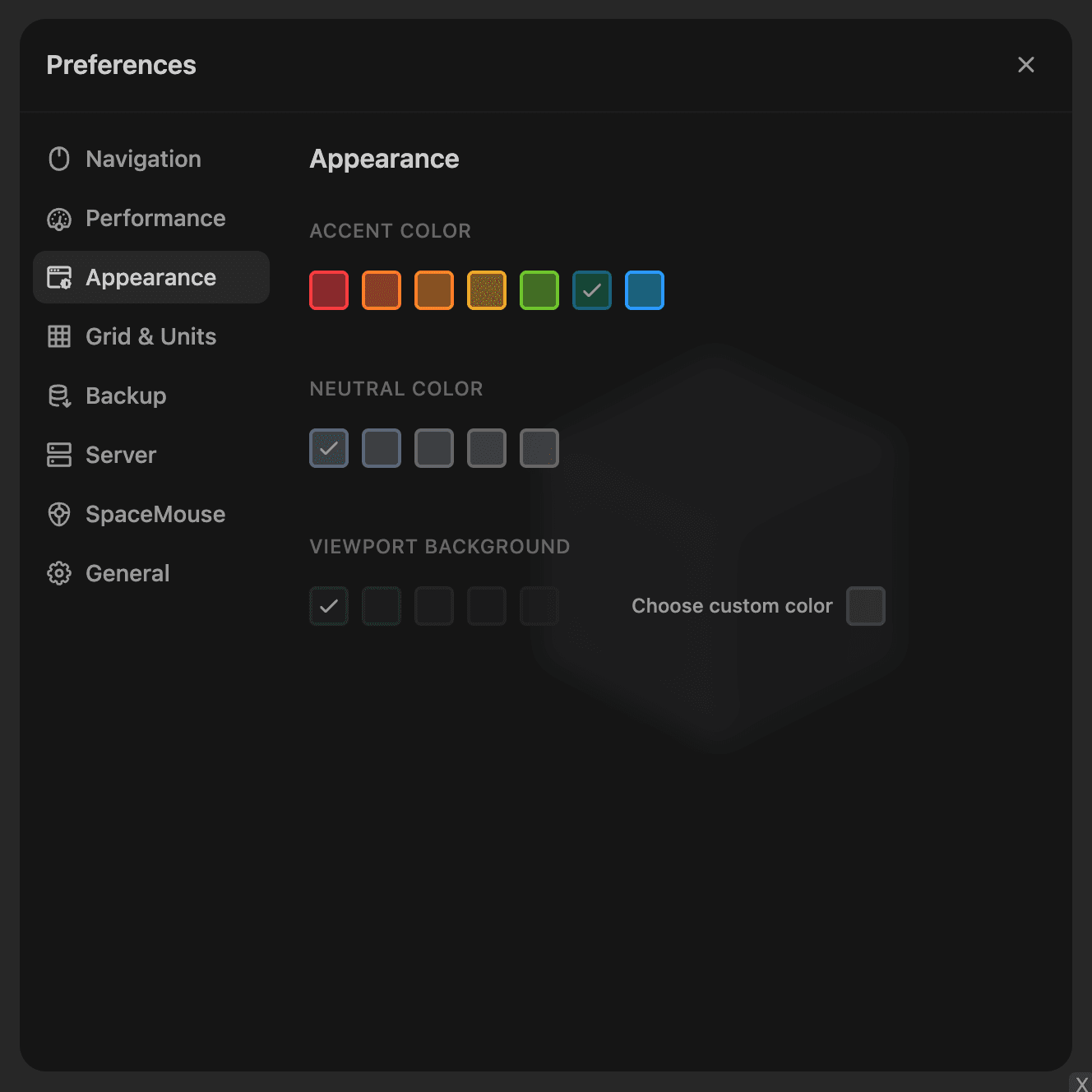The width and height of the screenshot is (1092, 1092).
Task: Select the checked teal accent color
Action: pyautogui.click(x=592, y=290)
